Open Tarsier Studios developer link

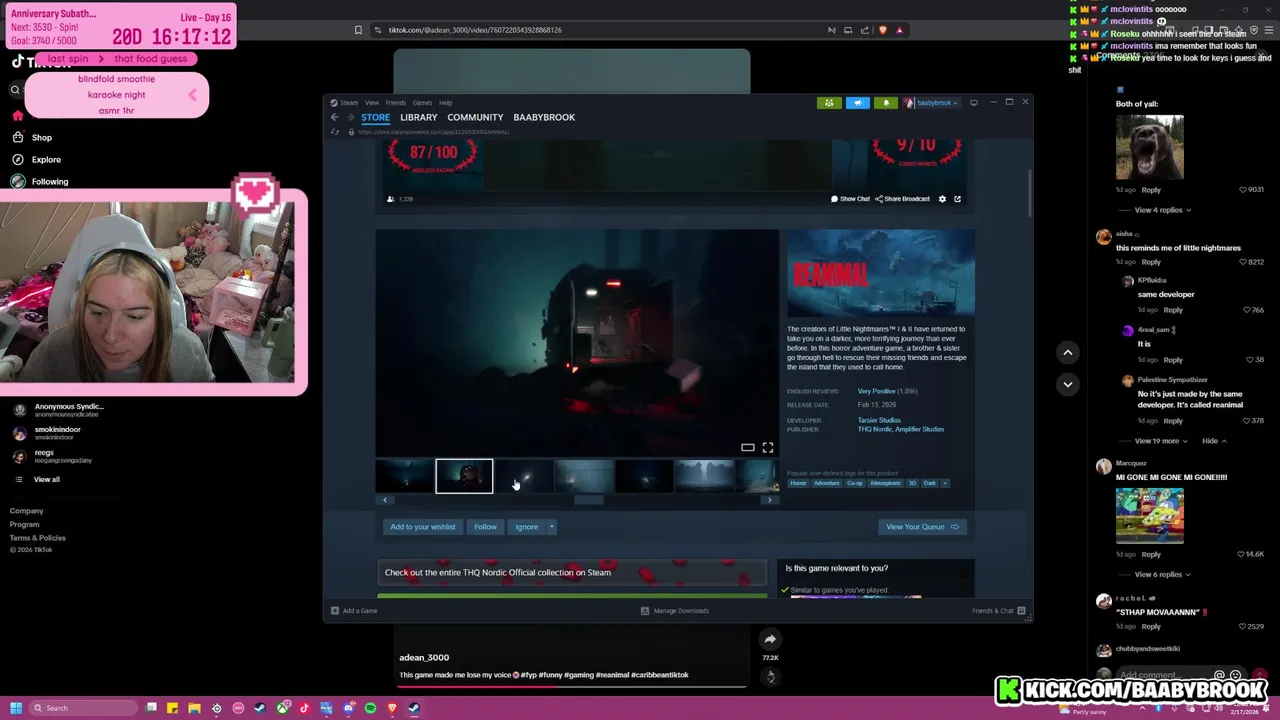tap(879, 420)
